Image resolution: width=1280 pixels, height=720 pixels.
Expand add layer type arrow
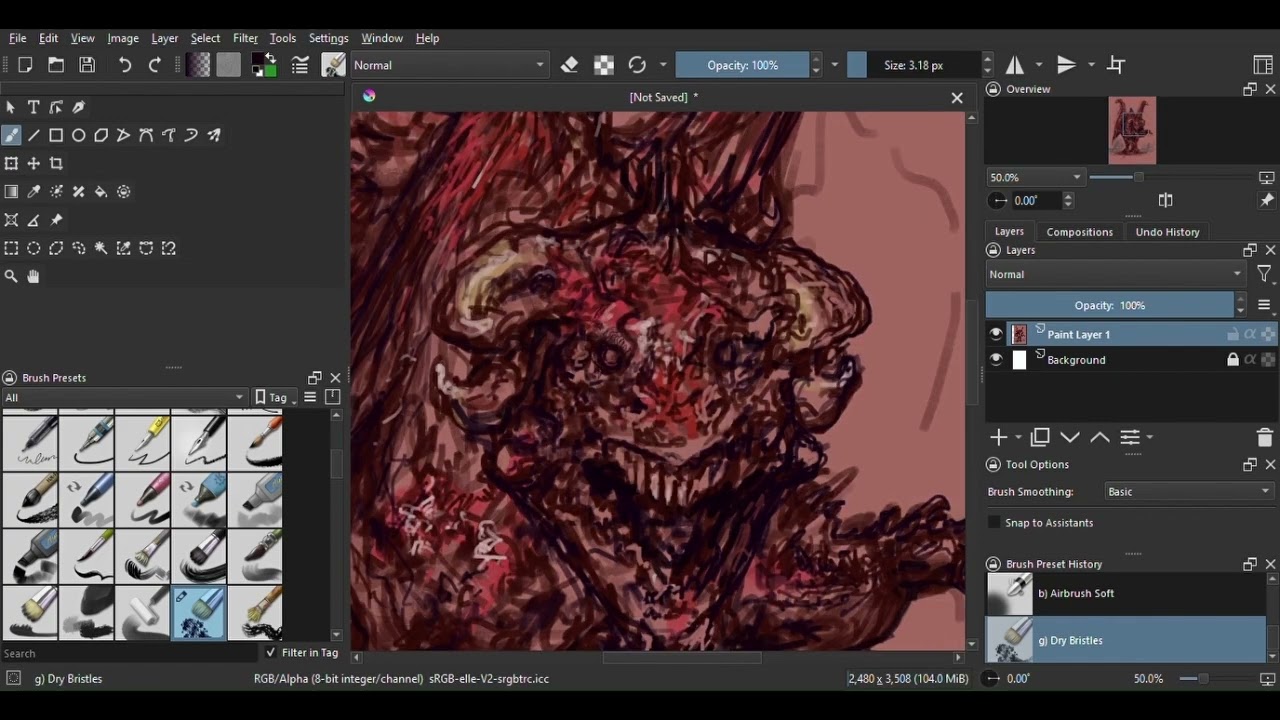coord(1018,437)
